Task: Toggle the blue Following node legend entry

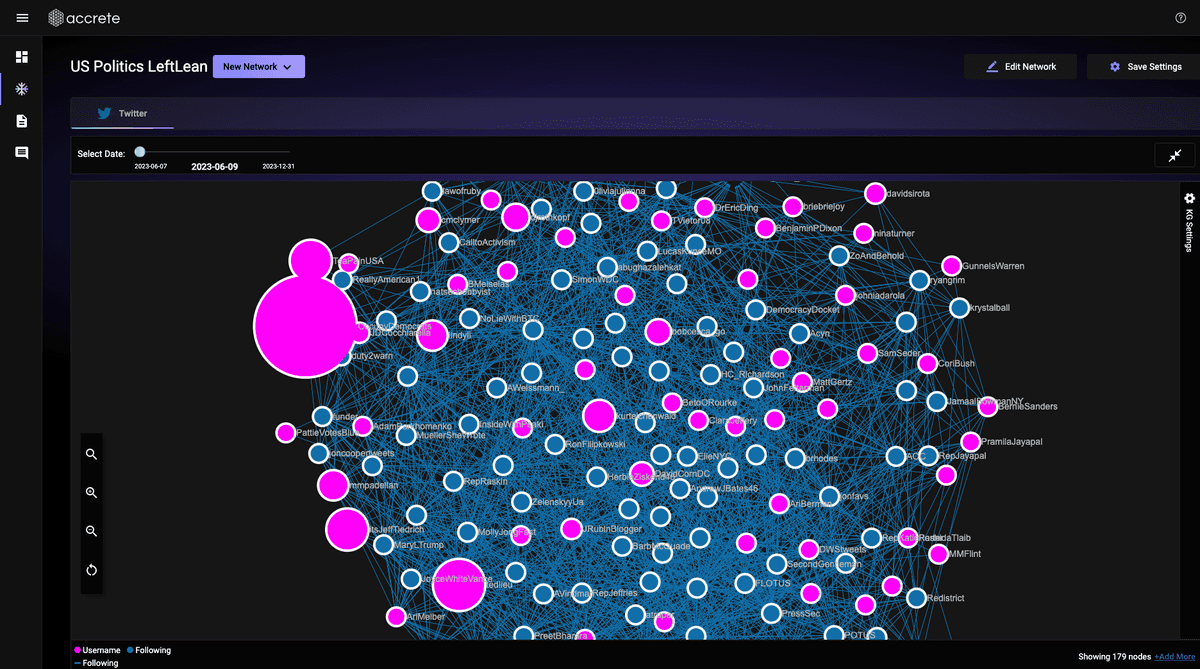Action: (x=149, y=650)
